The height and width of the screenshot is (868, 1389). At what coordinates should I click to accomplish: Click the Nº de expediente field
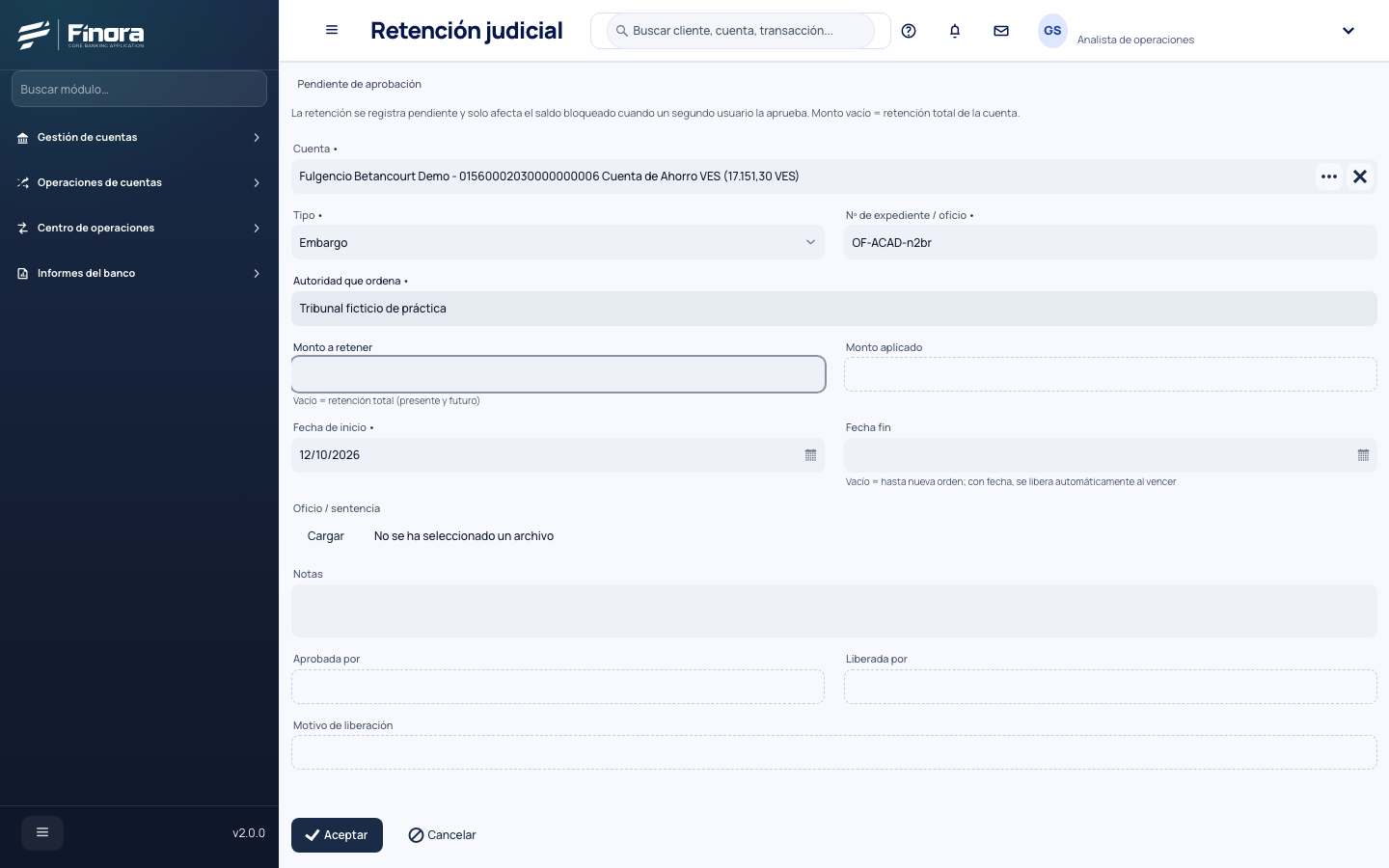(x=1110, y=243)
